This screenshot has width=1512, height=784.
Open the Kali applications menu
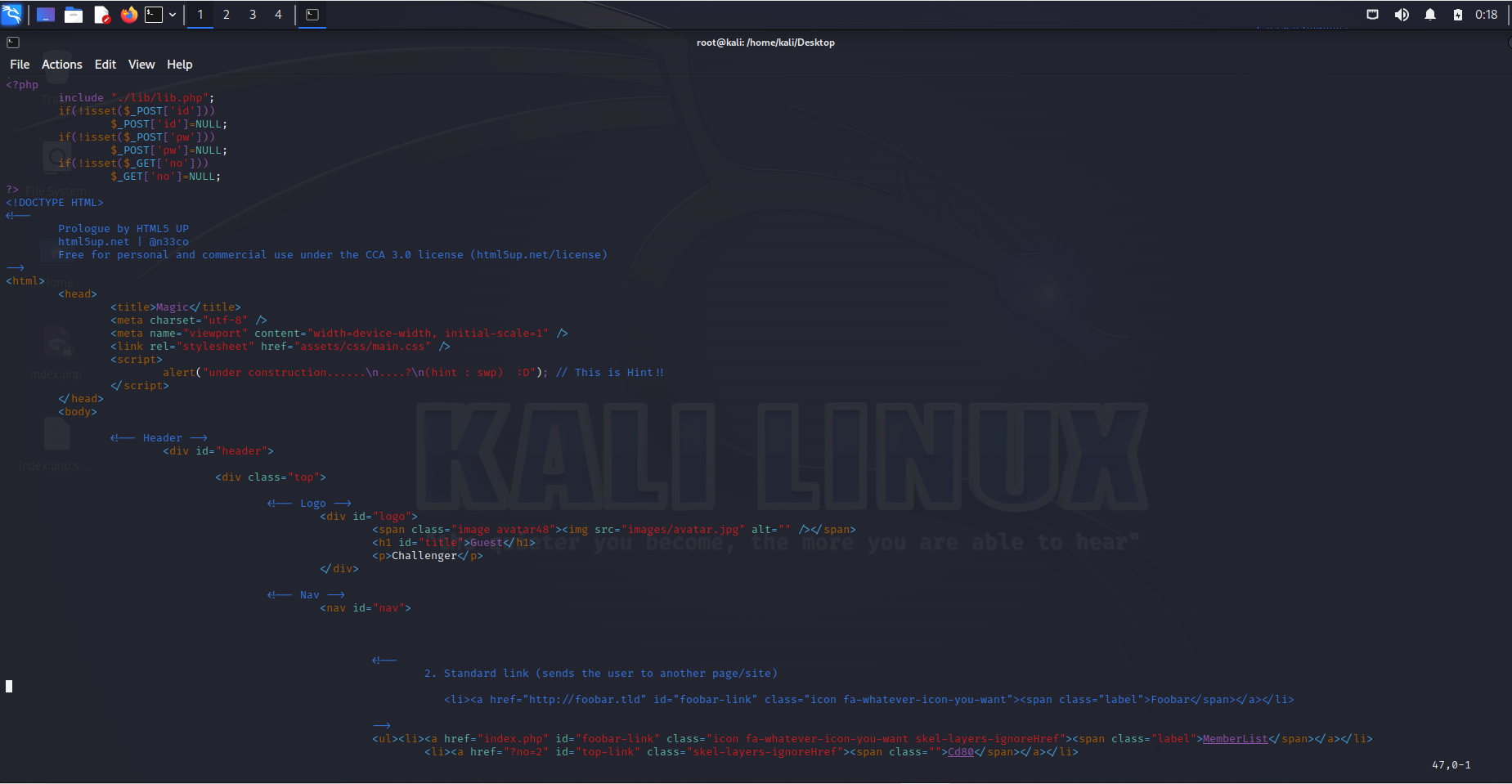pyautogui.click(x=11, y=14)
